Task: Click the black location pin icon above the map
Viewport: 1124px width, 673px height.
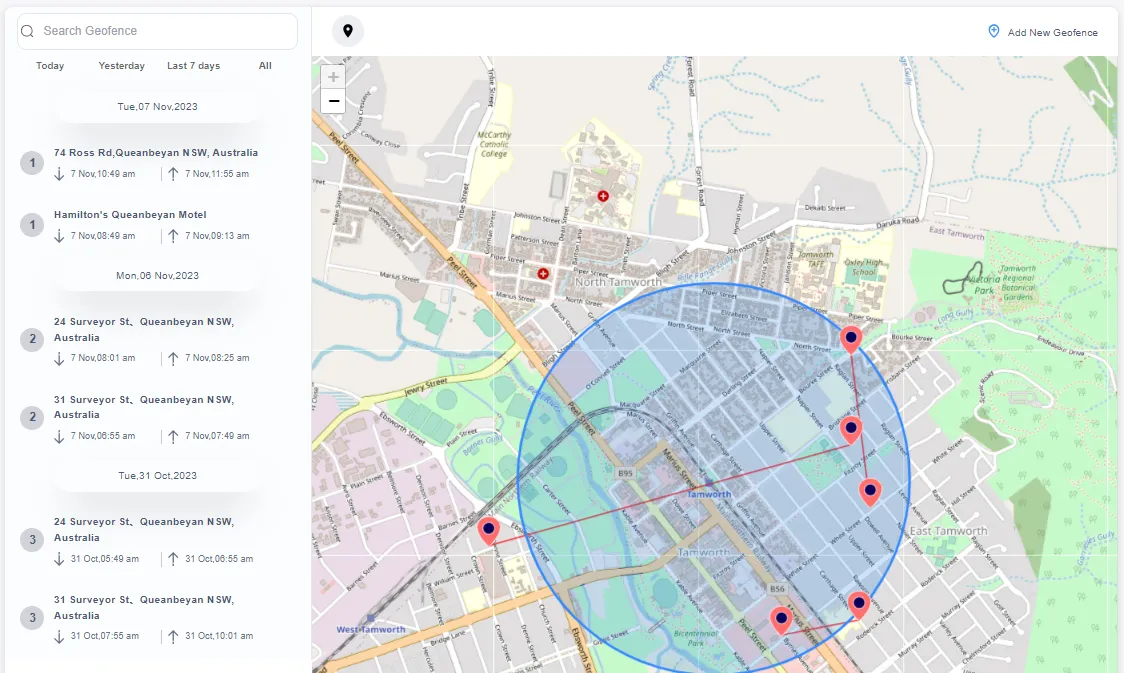Action: (348, 31)
